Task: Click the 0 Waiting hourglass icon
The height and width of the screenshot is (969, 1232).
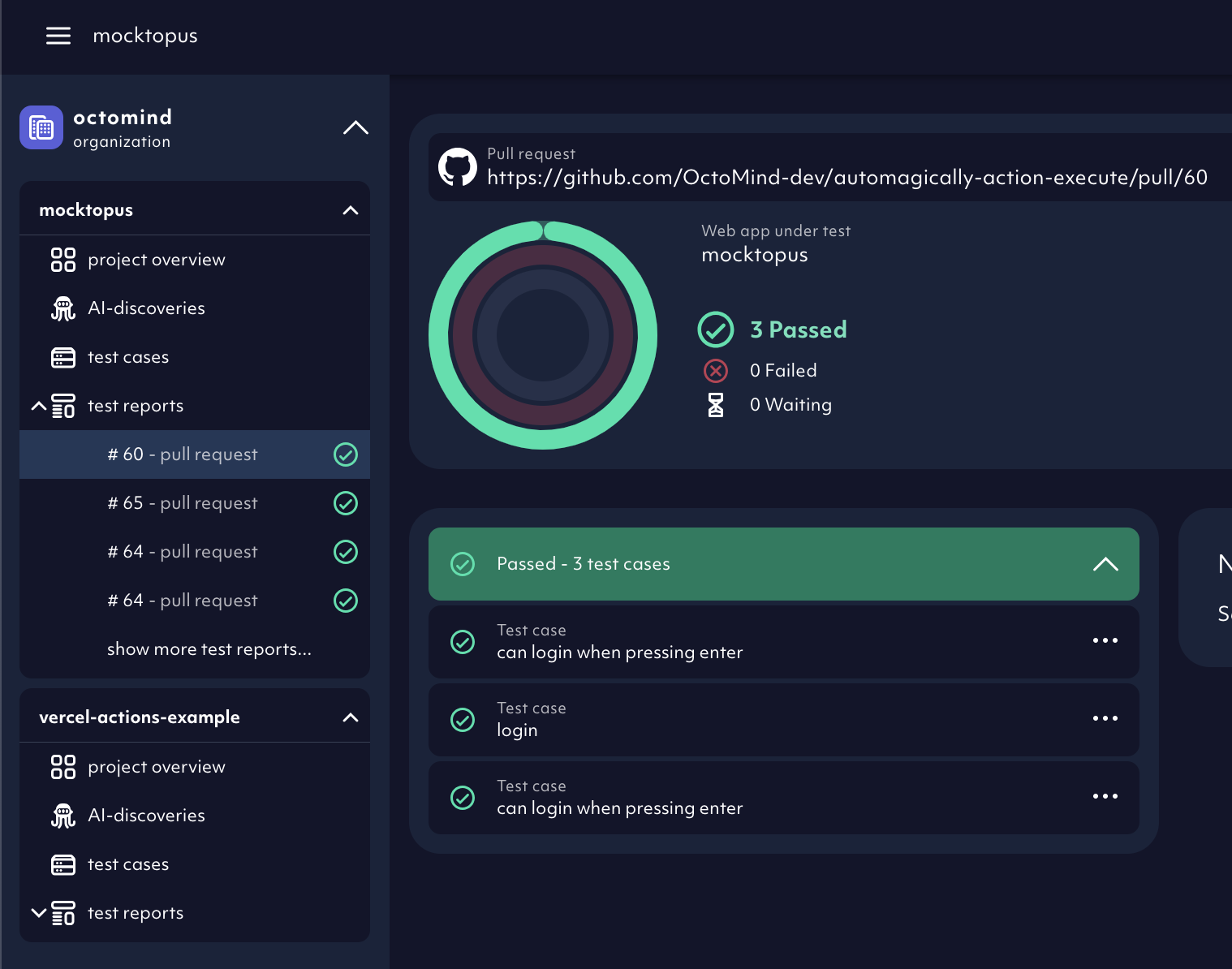Action: coord(716,405)
